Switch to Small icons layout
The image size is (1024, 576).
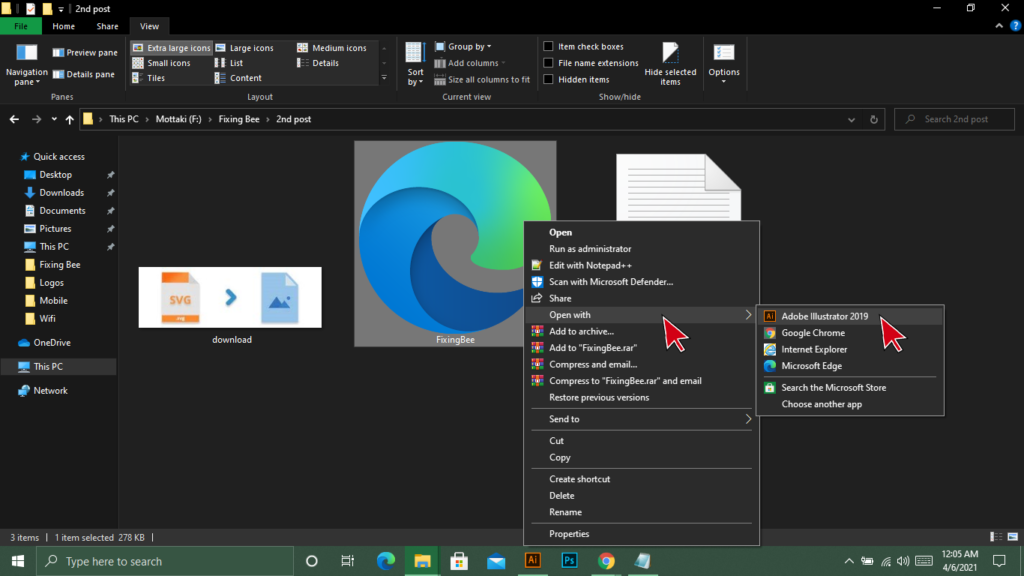[162, 63]
